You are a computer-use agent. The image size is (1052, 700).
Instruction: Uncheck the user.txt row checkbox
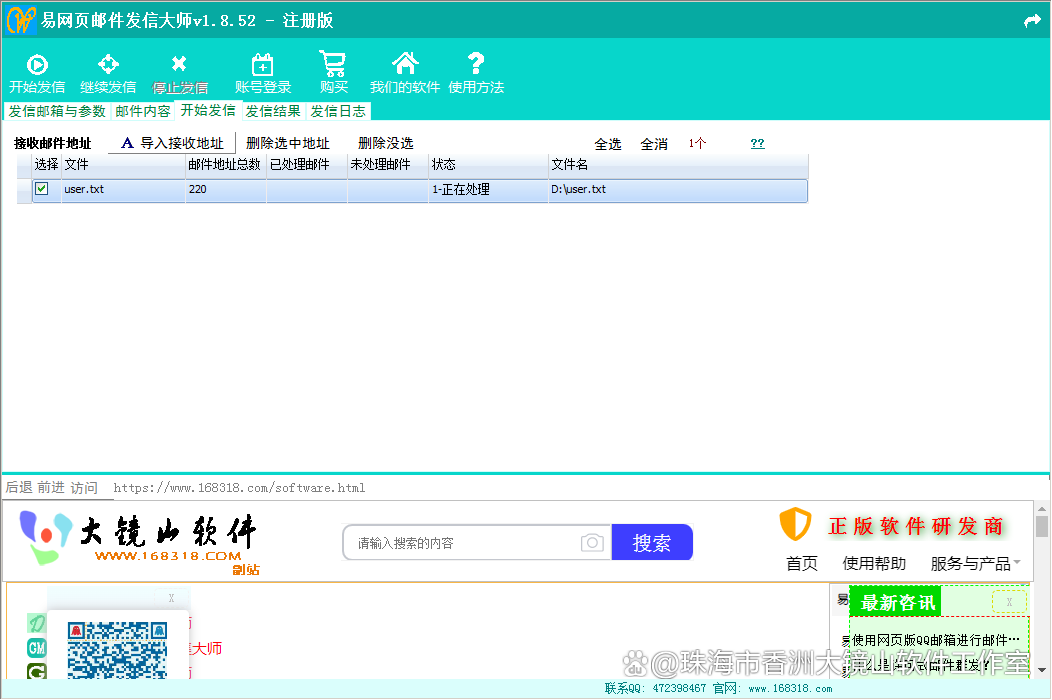pos(42,189)
